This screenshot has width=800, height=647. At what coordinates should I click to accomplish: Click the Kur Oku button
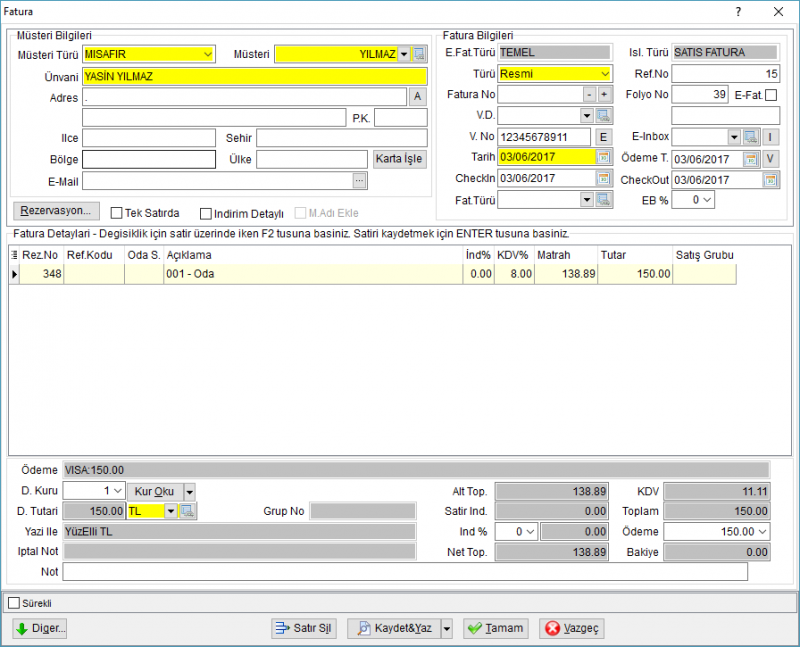click(155, 491)
